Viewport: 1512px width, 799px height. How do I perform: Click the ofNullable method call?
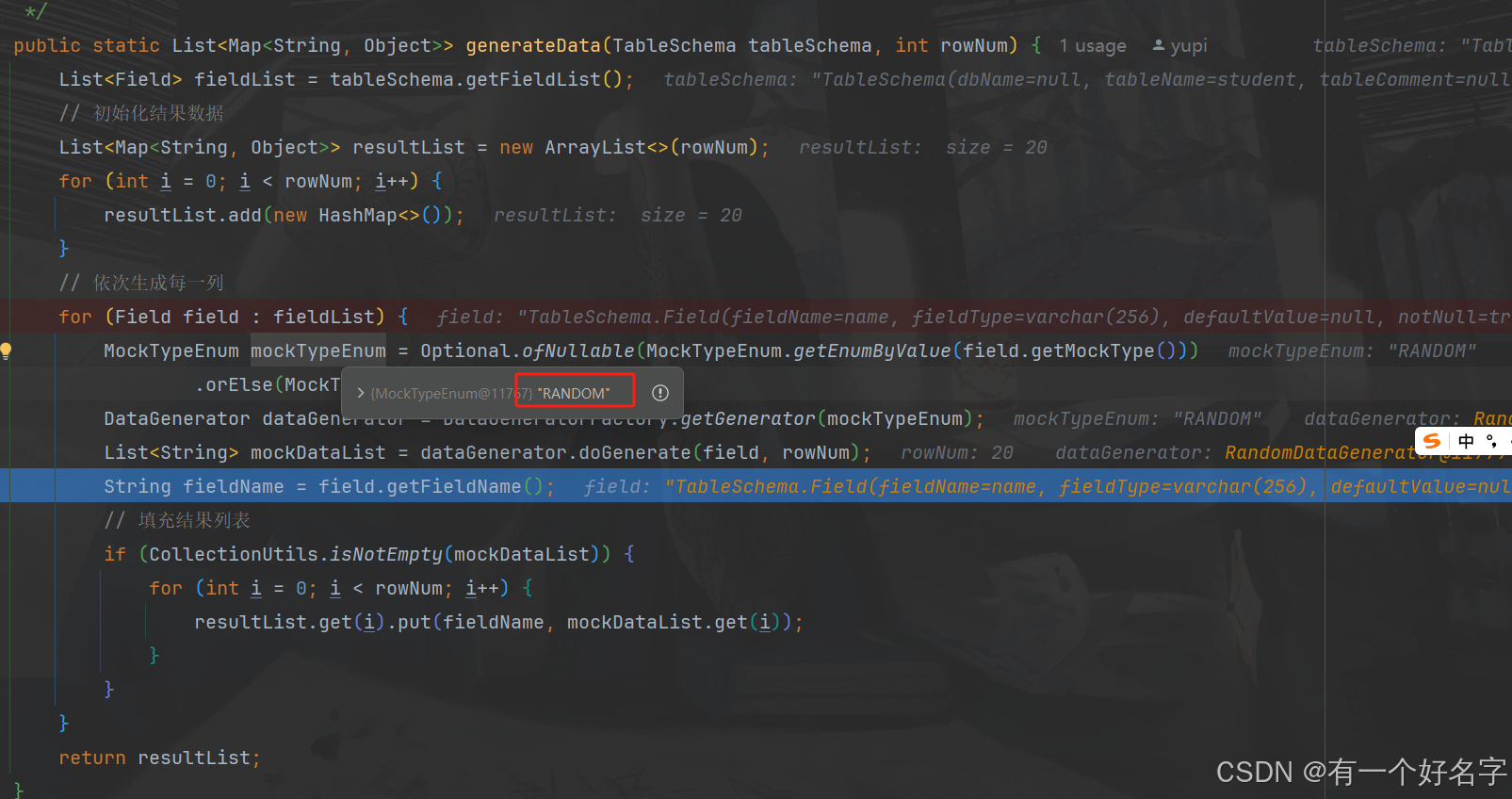(578, 351)
